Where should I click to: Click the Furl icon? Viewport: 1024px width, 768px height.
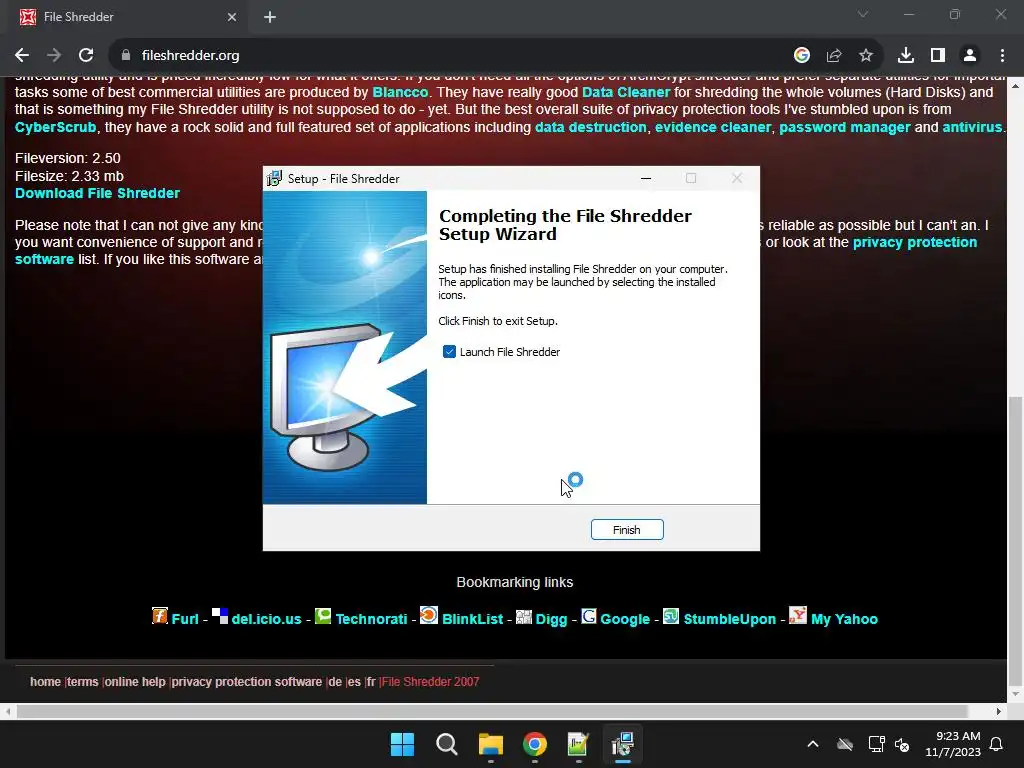pos(160,616)
